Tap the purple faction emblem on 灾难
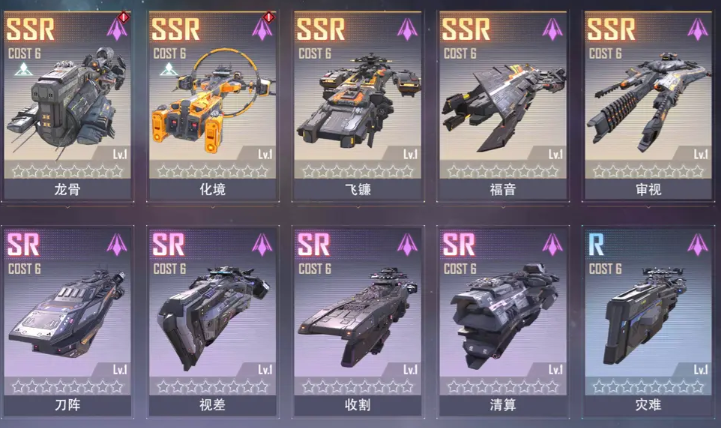The width and height of the screenshot is (721, 428). pos(698,244)
